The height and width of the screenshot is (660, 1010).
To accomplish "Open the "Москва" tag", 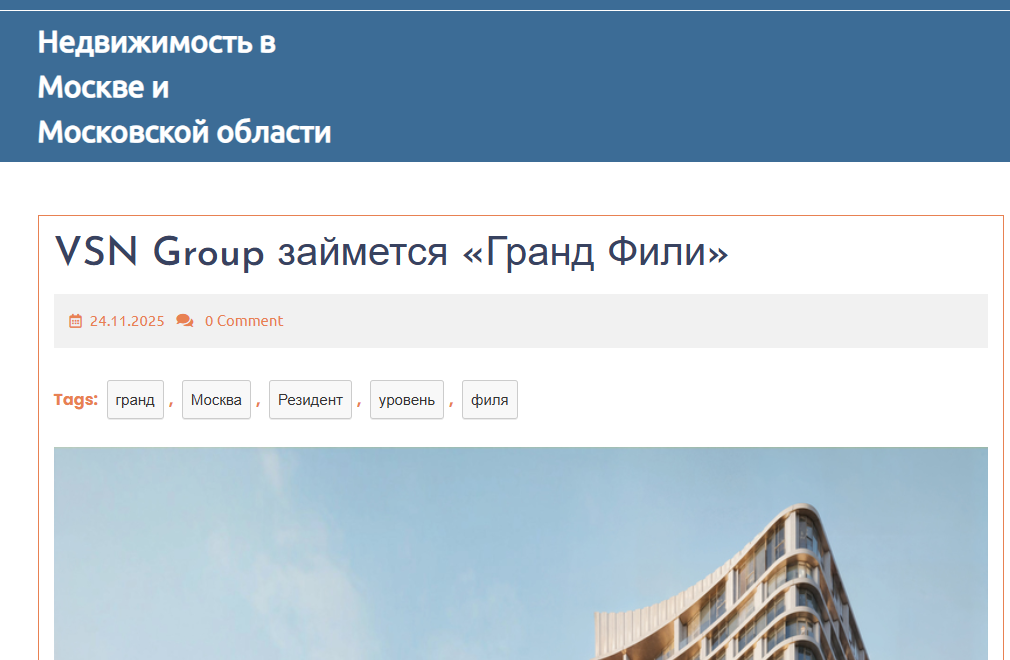I will 216,399.
